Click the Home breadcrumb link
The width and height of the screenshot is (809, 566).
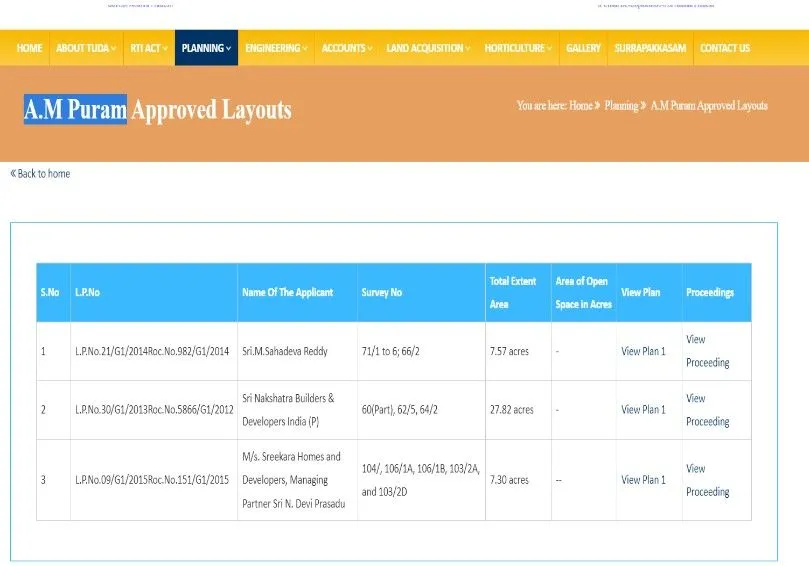pyautogui.click(x=580, y=105)
